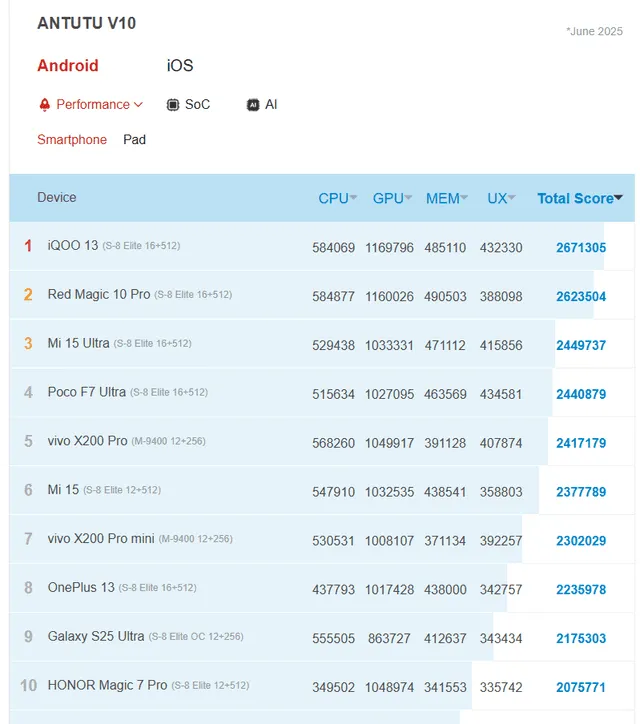Screen dimensions: 640x724
Task: Click total score 2302029
Action: 581,541
